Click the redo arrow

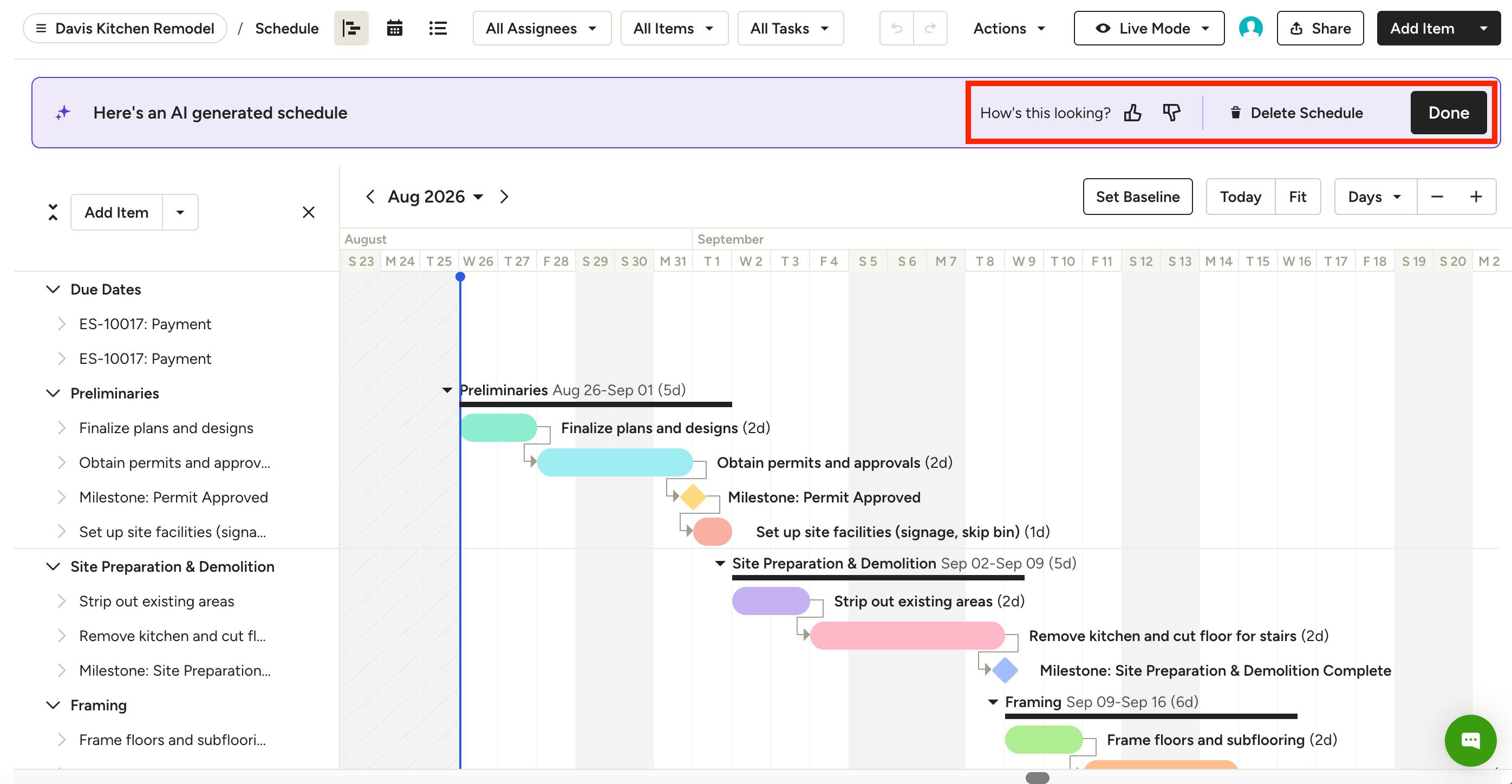[930, 28]
